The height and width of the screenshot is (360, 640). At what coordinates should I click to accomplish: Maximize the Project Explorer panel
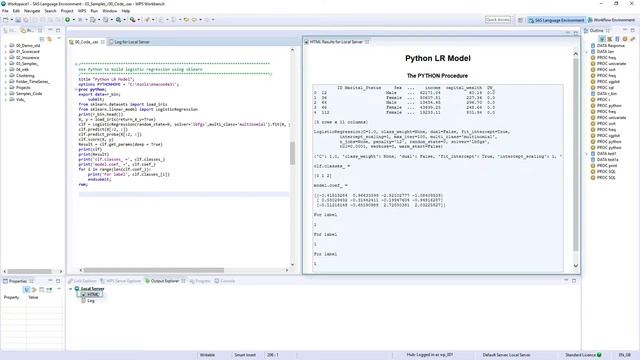click(x=58, y=30)
